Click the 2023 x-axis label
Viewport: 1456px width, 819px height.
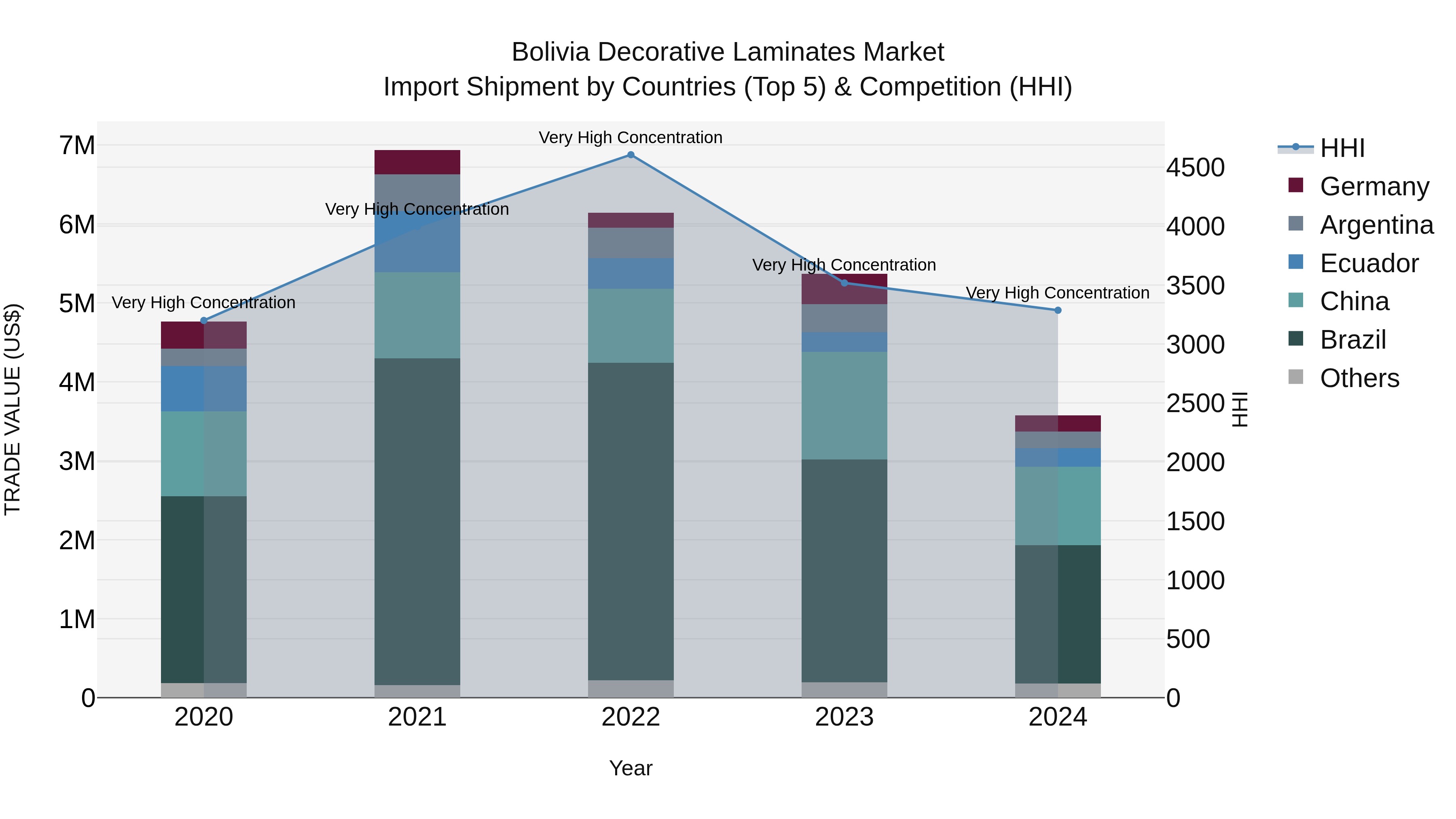(844, 717)
